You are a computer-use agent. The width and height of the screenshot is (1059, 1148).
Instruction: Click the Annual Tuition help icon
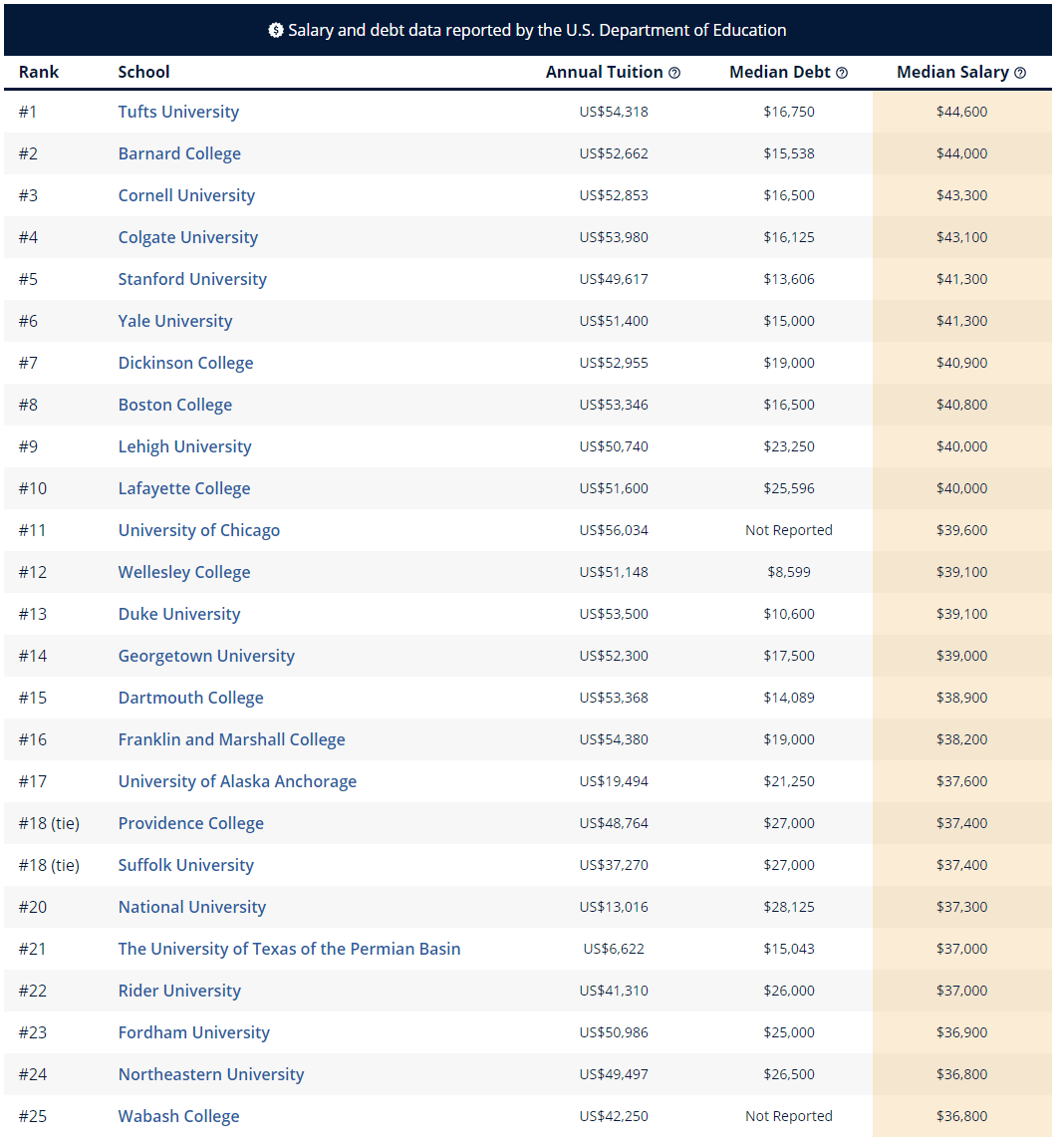pos(674,73)
